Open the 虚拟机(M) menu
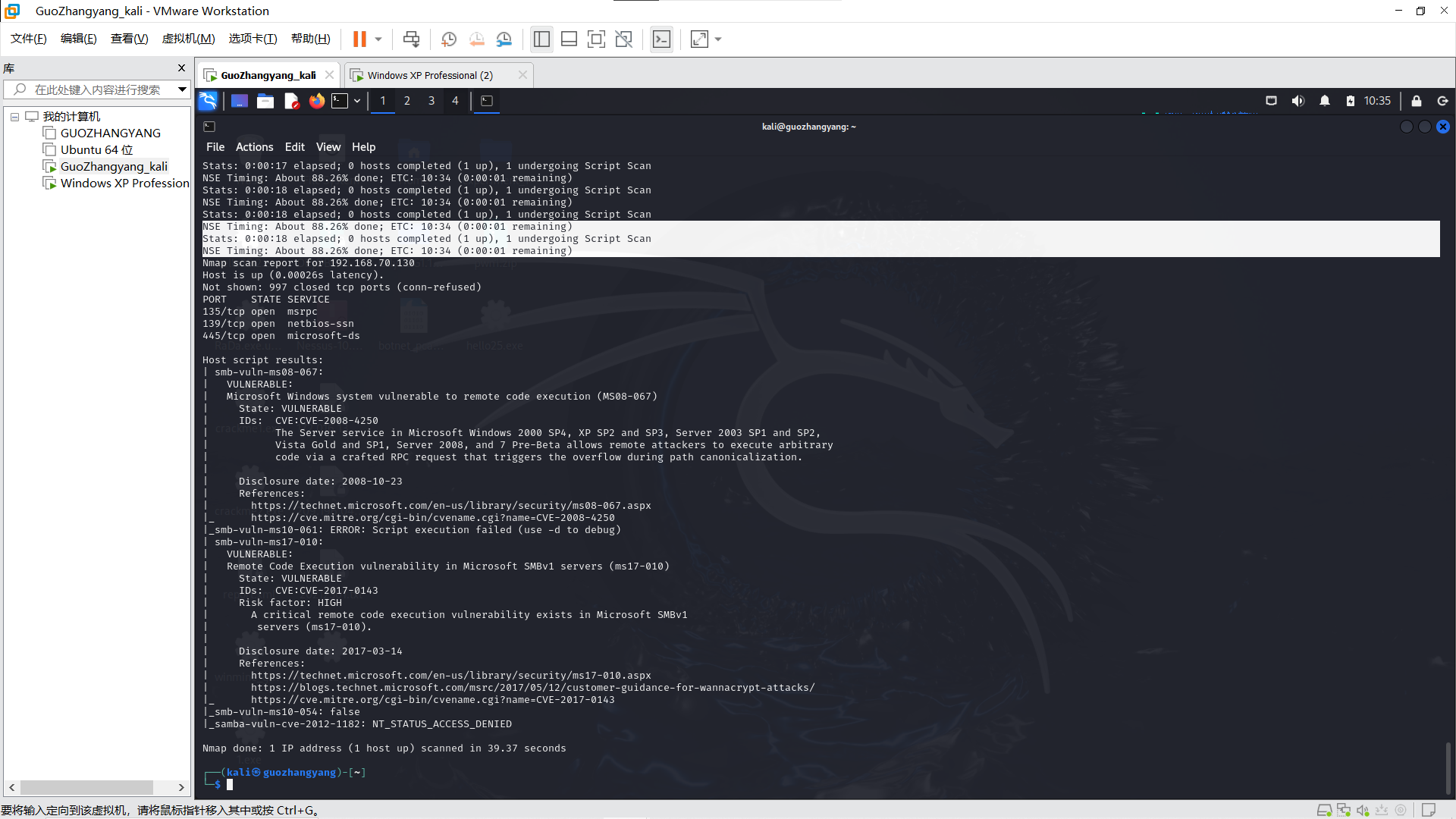The height and width of the screenshot is (819, 1456). [188, 39]
